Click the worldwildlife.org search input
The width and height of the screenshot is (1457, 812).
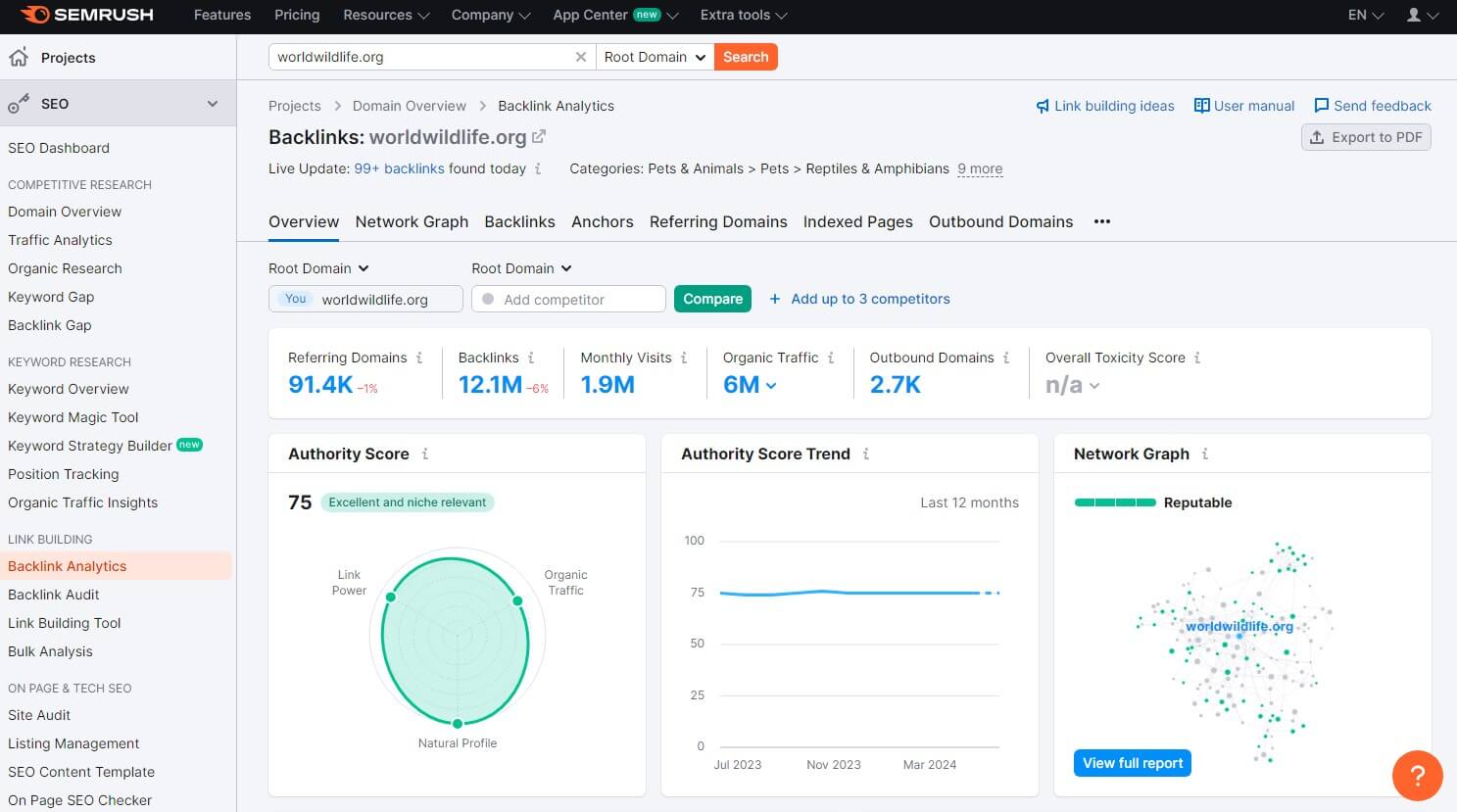(x=432, y=57)
